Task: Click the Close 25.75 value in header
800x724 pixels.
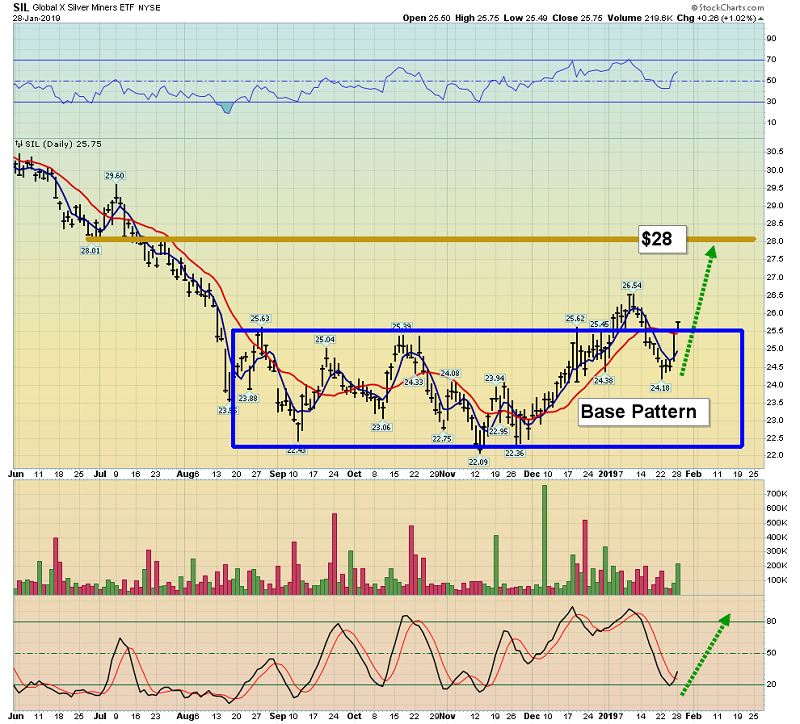Action: 577,18
